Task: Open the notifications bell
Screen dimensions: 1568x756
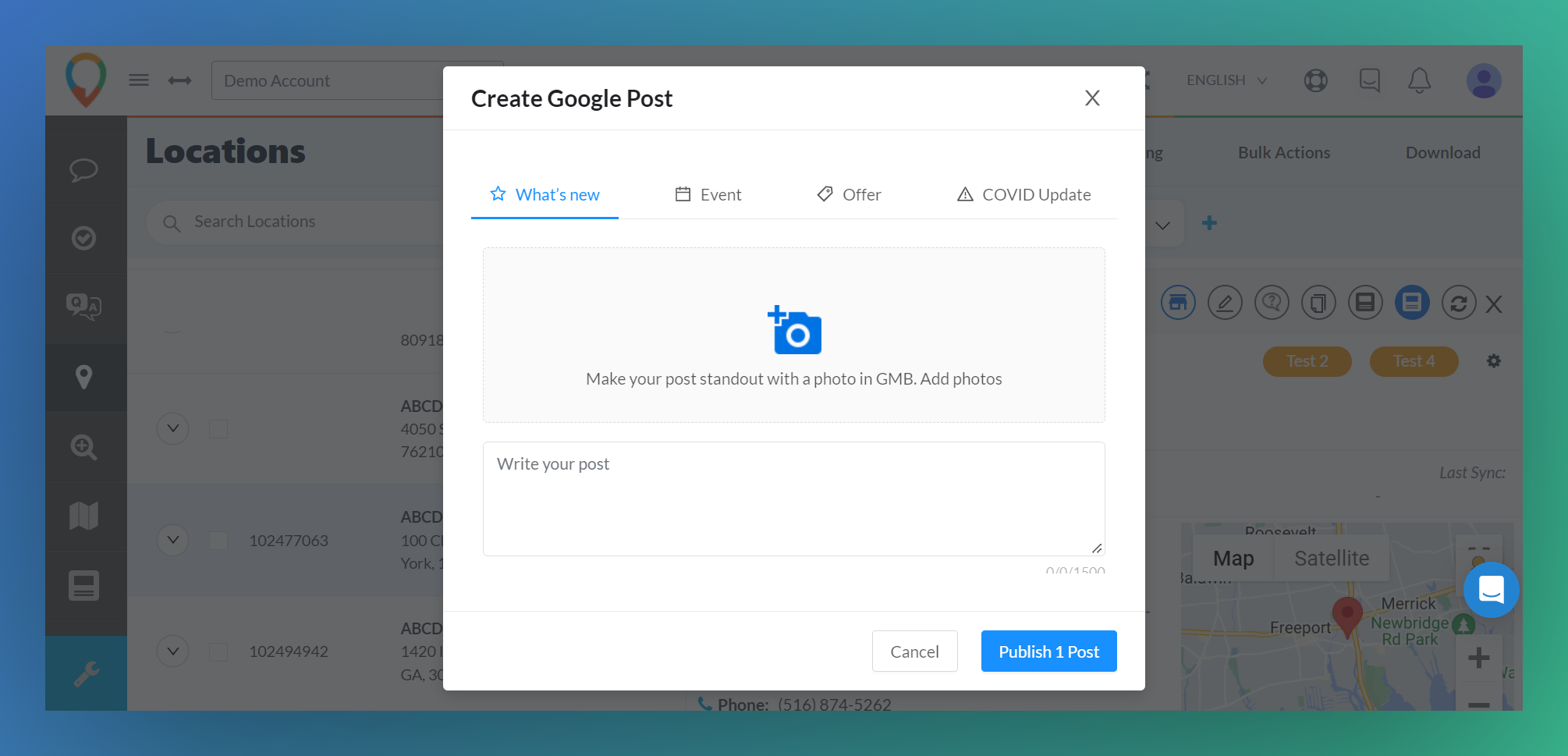Action: (1420, 80)
